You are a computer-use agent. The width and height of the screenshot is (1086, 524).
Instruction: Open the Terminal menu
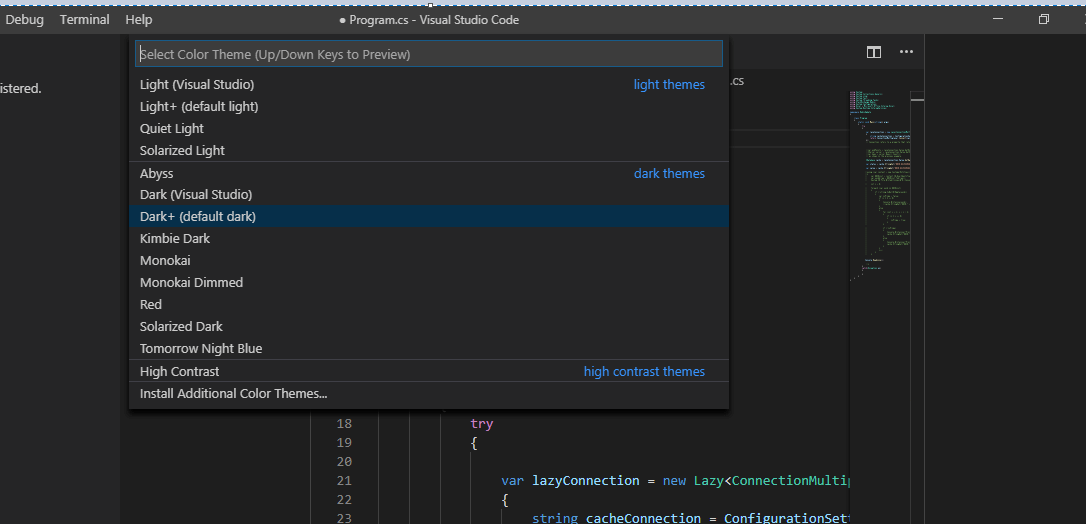point(85,20)
